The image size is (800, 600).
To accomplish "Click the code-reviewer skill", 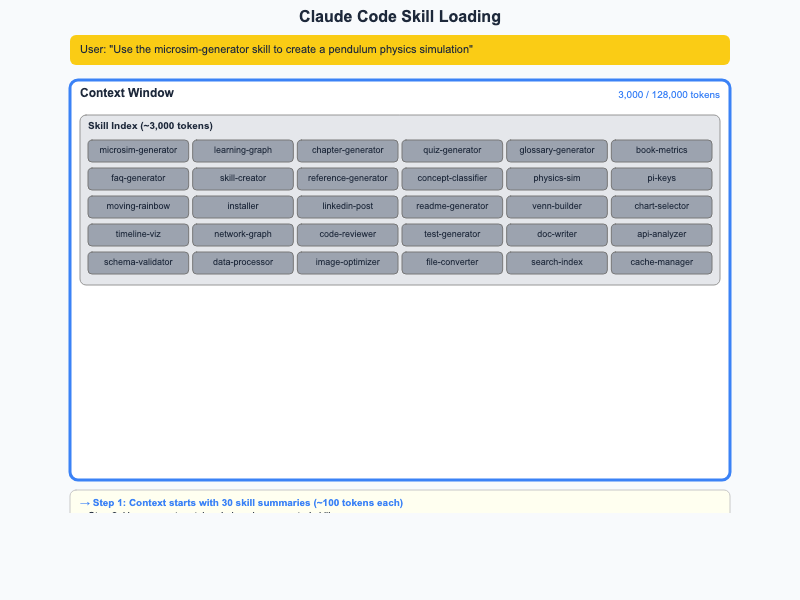I will click(x=347, y=235).
